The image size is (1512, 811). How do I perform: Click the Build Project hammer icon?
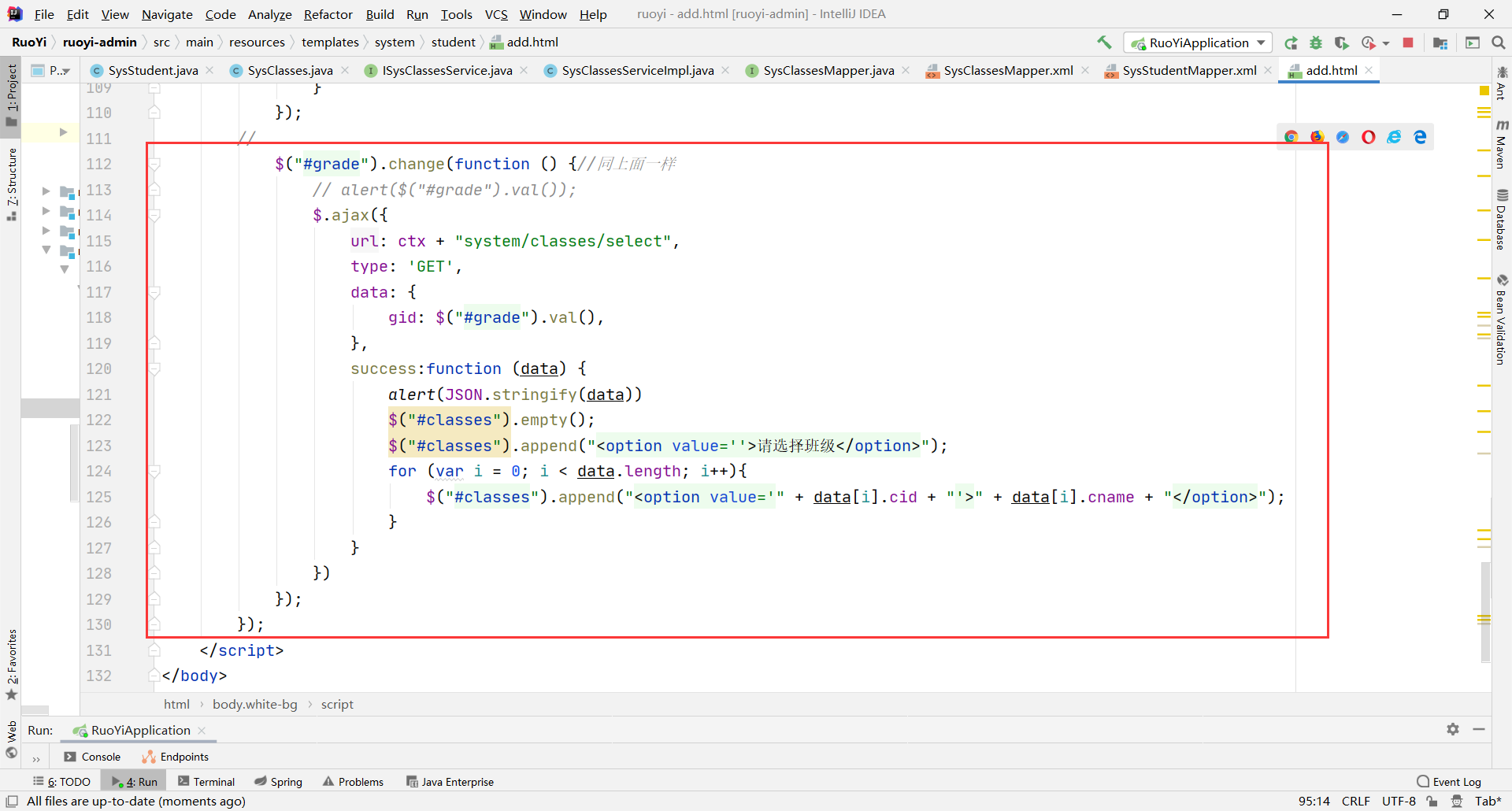pos(1104,43)
